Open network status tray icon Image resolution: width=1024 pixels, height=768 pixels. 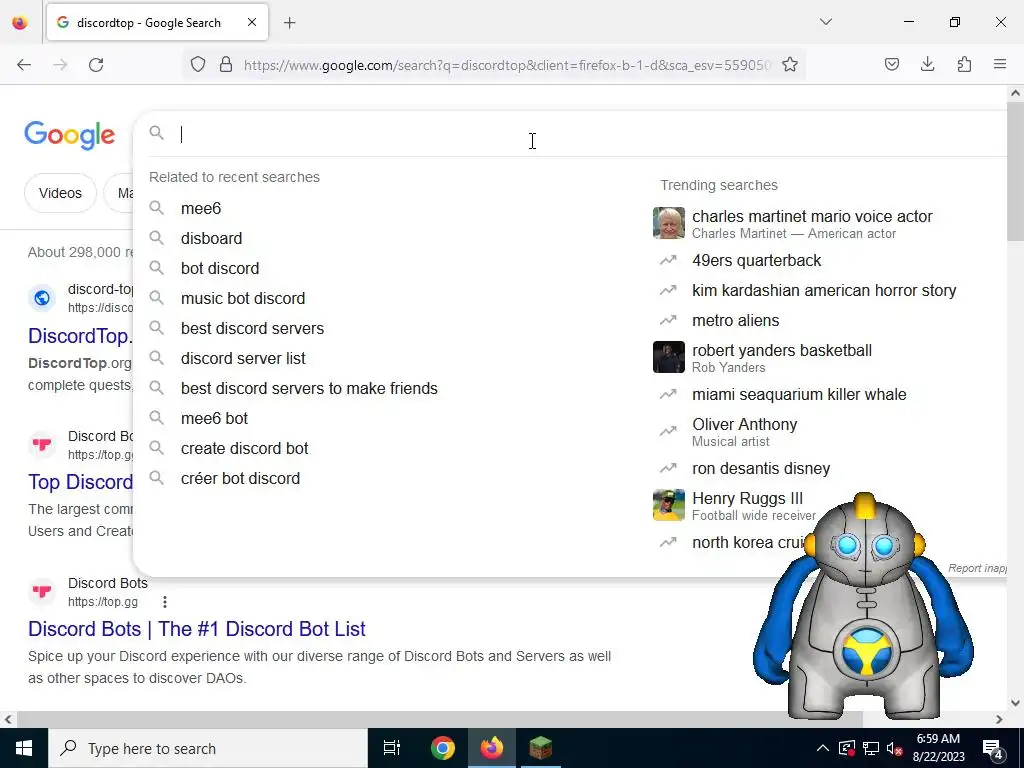871,748
